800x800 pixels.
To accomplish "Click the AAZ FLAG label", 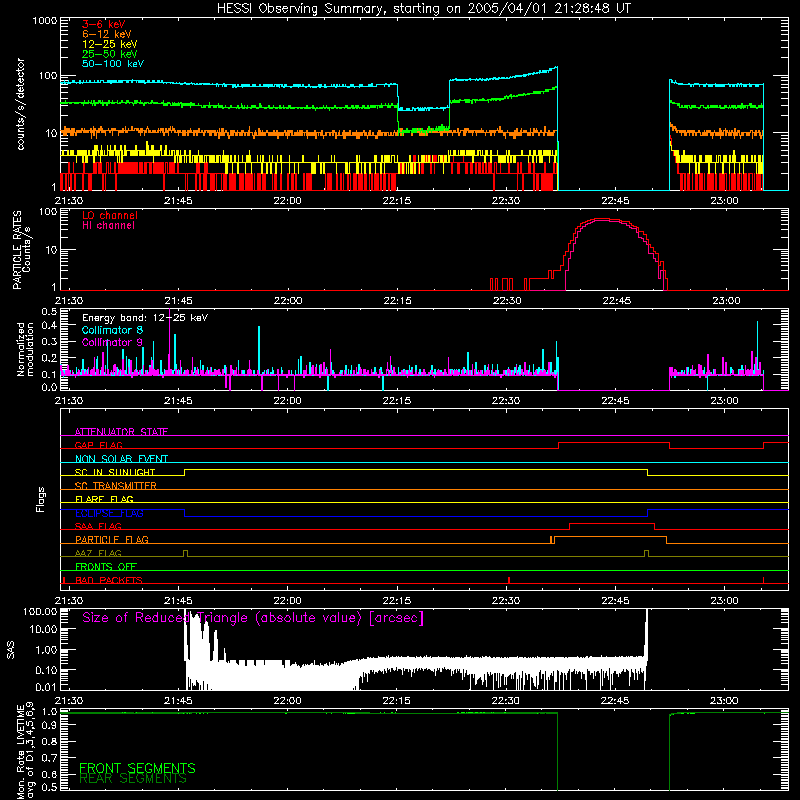I will click(x=98, y=553).
